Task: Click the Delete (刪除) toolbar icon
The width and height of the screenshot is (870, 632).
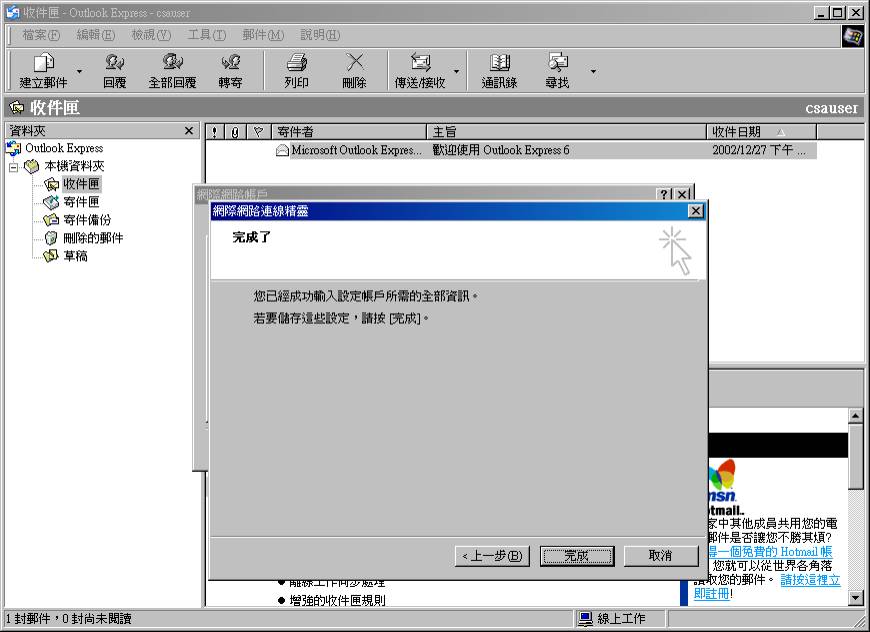Action: pos(354,62)
